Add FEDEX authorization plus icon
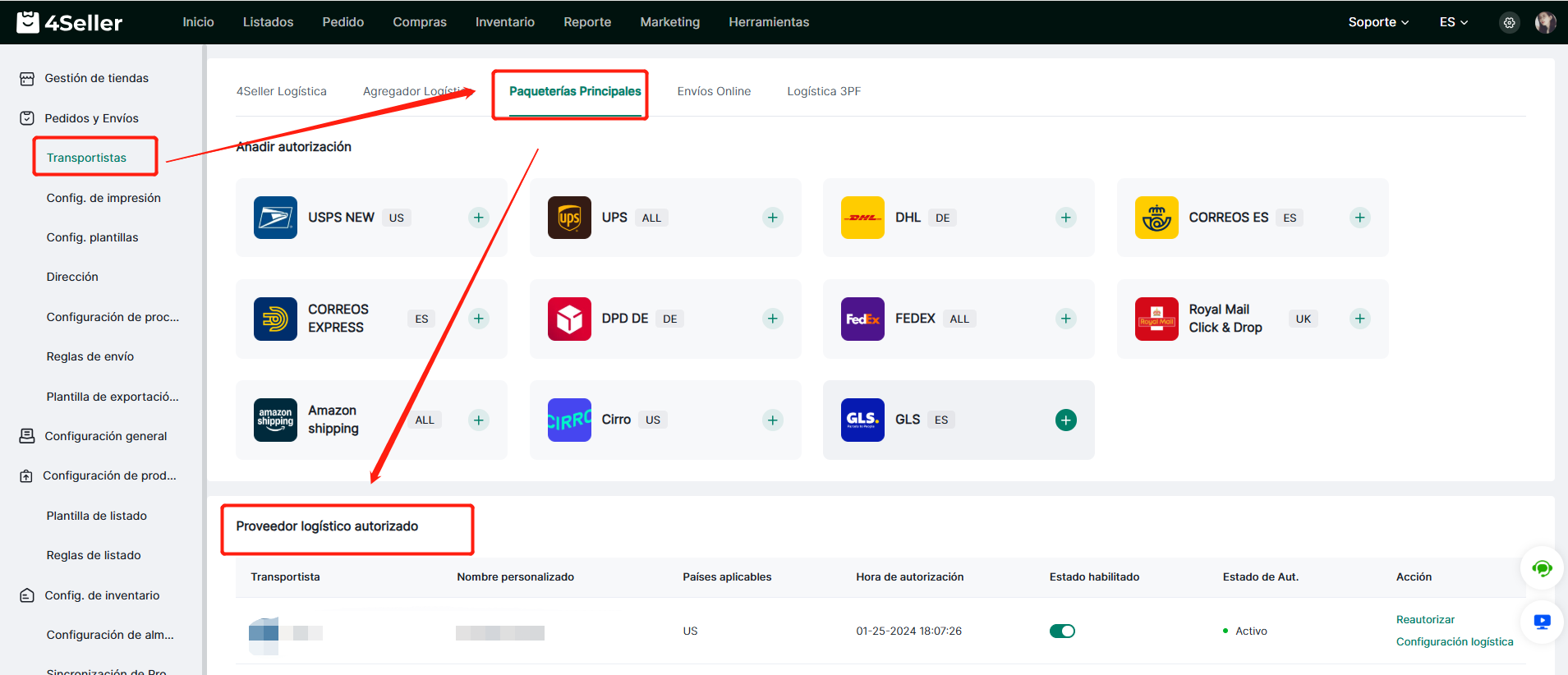The width and height of the screenshot is (1568, 675). [1065, 319]
